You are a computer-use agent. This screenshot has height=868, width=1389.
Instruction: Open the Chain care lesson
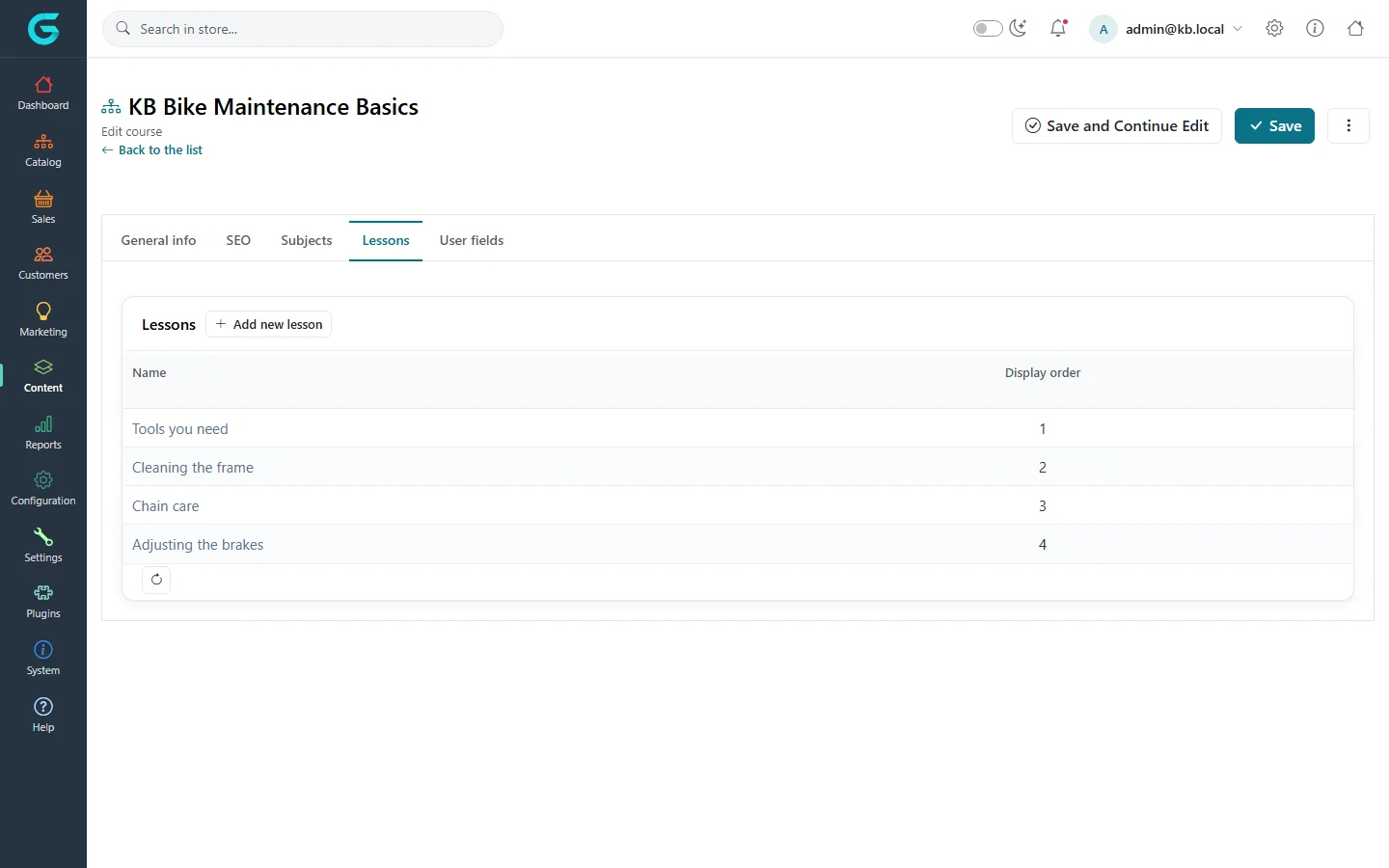[166, 506]
